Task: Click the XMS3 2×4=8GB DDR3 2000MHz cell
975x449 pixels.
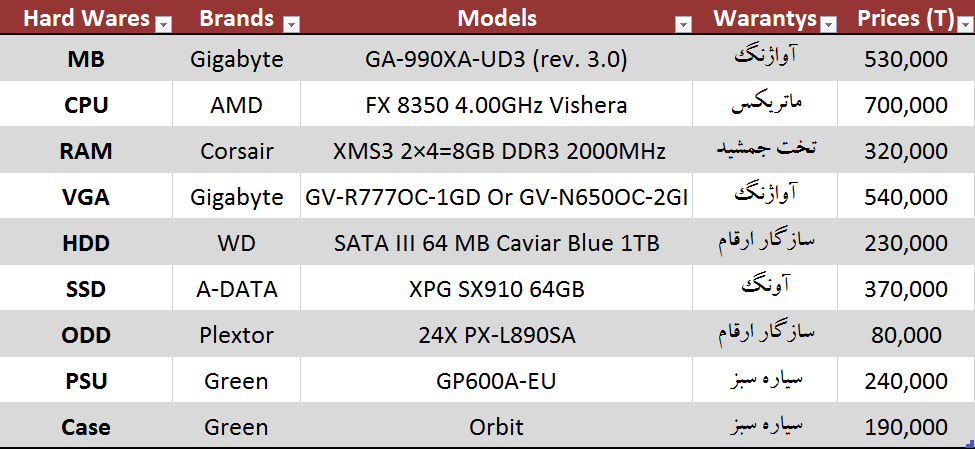Action: (496, 152)
